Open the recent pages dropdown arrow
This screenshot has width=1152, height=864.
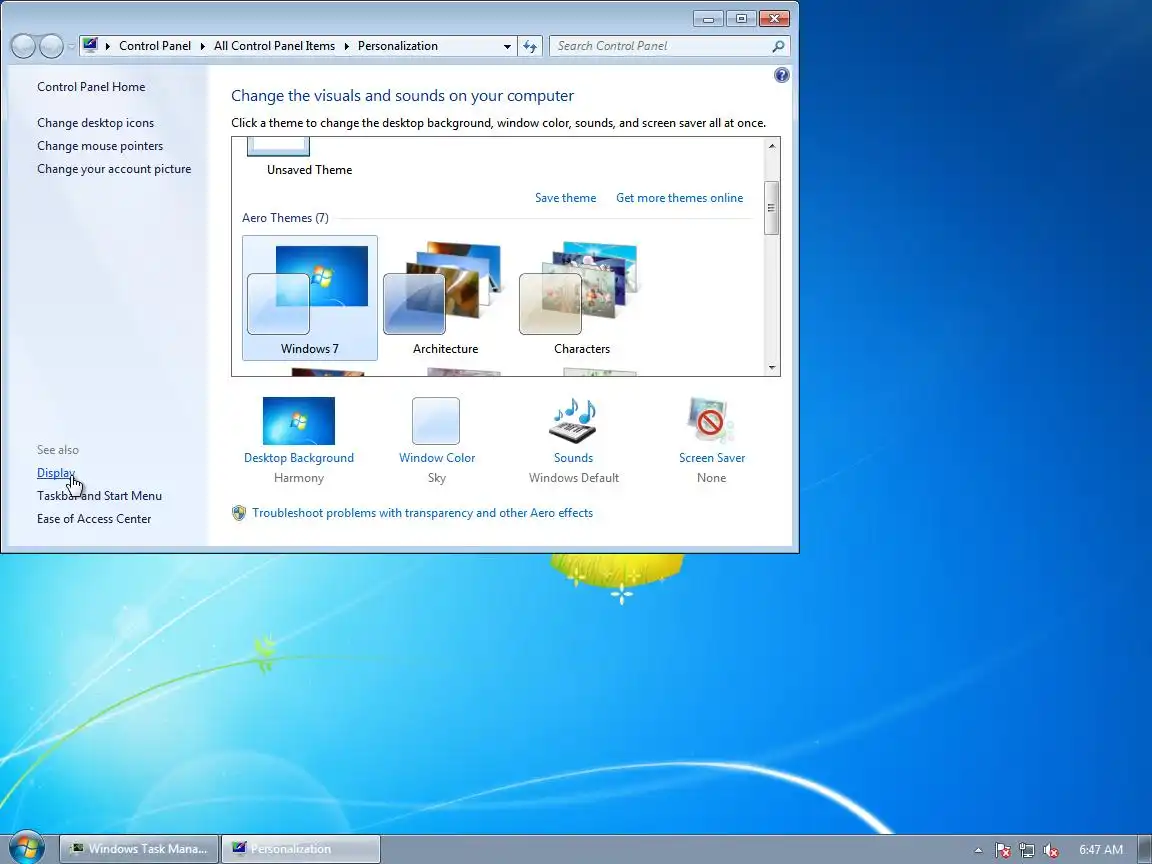coord(71,46)
